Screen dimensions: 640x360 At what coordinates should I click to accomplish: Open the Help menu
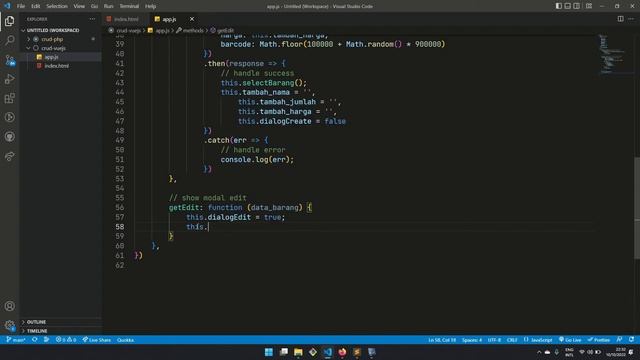(151, 6)
